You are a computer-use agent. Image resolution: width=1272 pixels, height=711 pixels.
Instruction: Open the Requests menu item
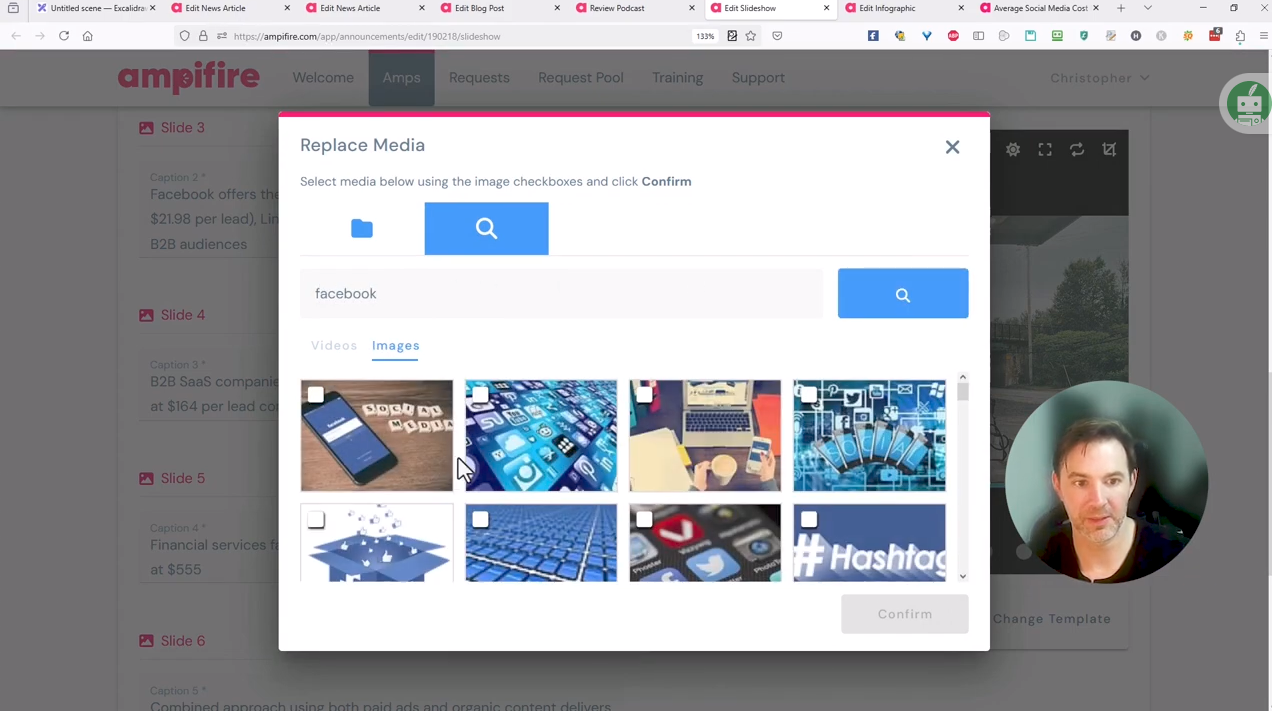click(479, 78)
